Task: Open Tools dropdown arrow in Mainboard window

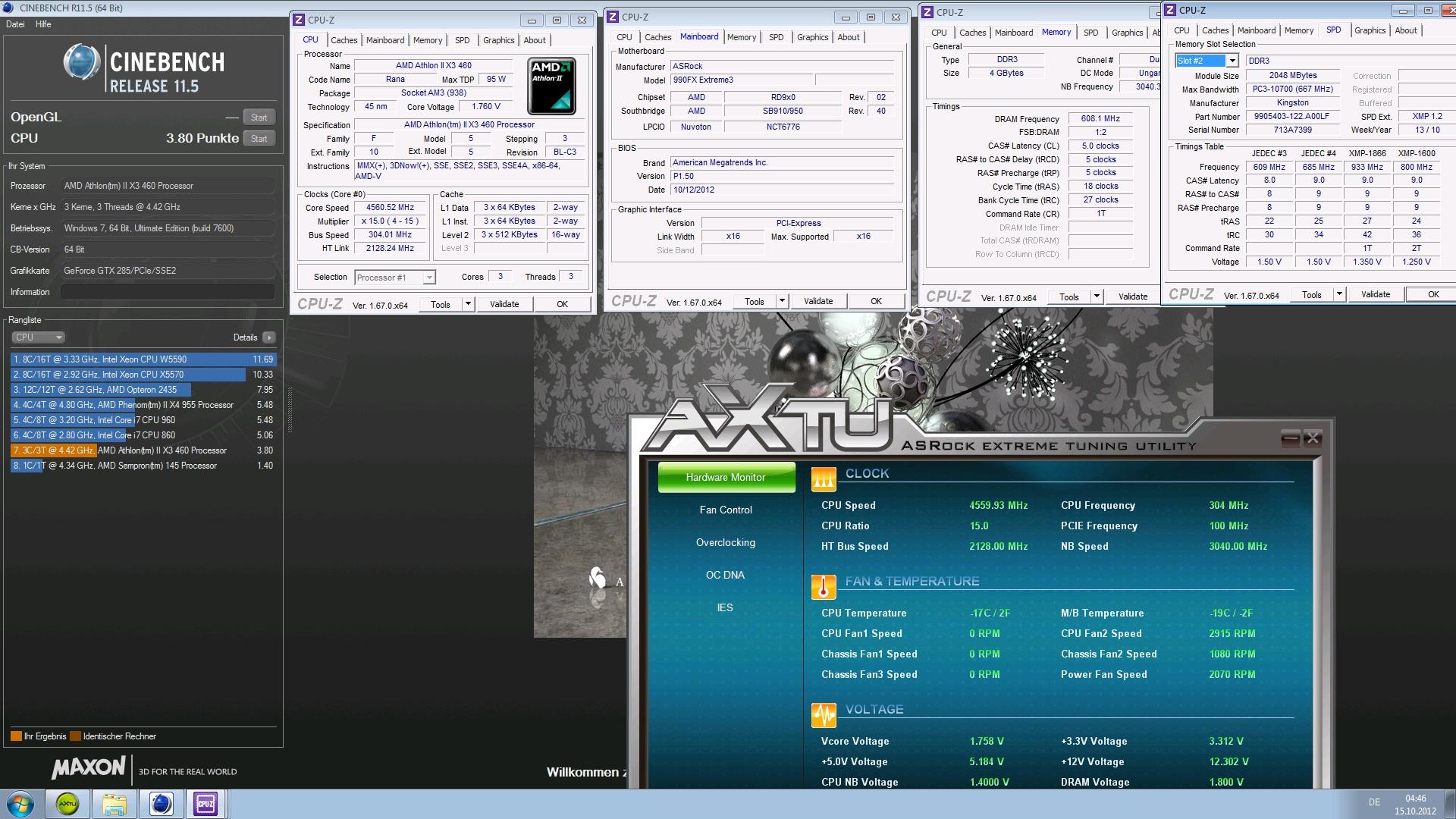Action: [783, 301]
